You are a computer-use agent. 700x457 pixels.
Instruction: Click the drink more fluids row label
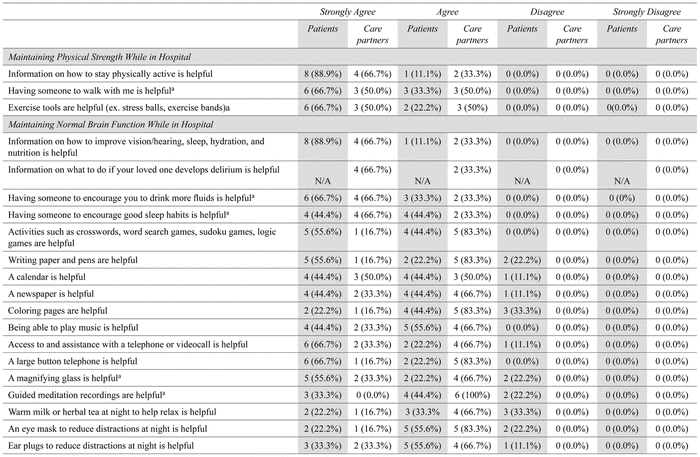coord(125,199)
